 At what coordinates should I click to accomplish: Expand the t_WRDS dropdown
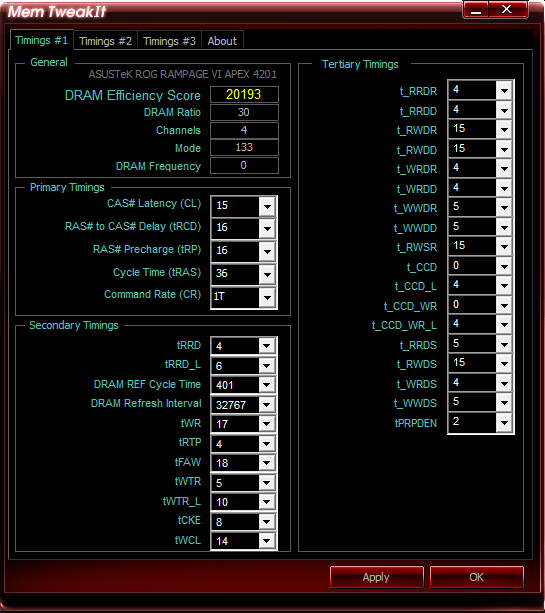pyautogui.click(x=504, y=384)
